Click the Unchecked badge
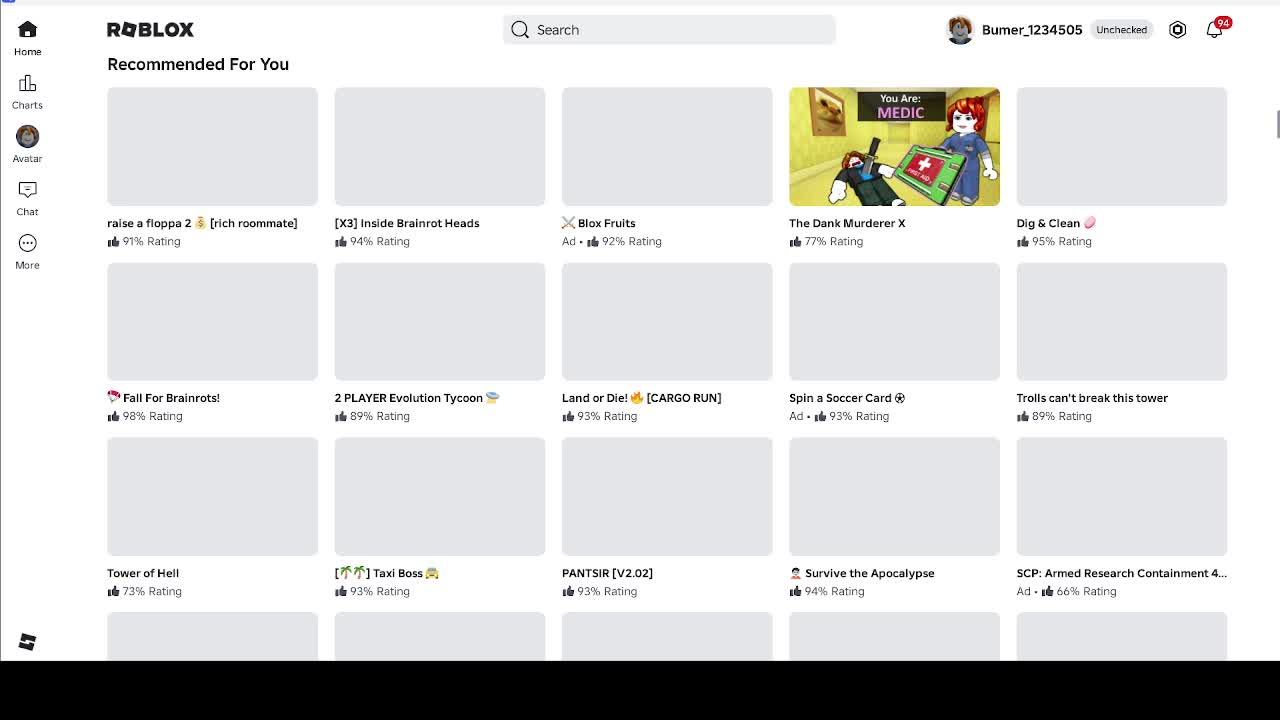The height and width of the screenshot is (720, 1280). pos(1121,30)
